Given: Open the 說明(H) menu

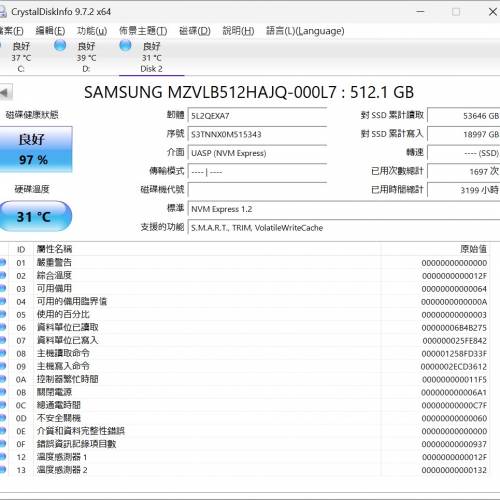Looking at the screenshot, I should pos(238,31).
